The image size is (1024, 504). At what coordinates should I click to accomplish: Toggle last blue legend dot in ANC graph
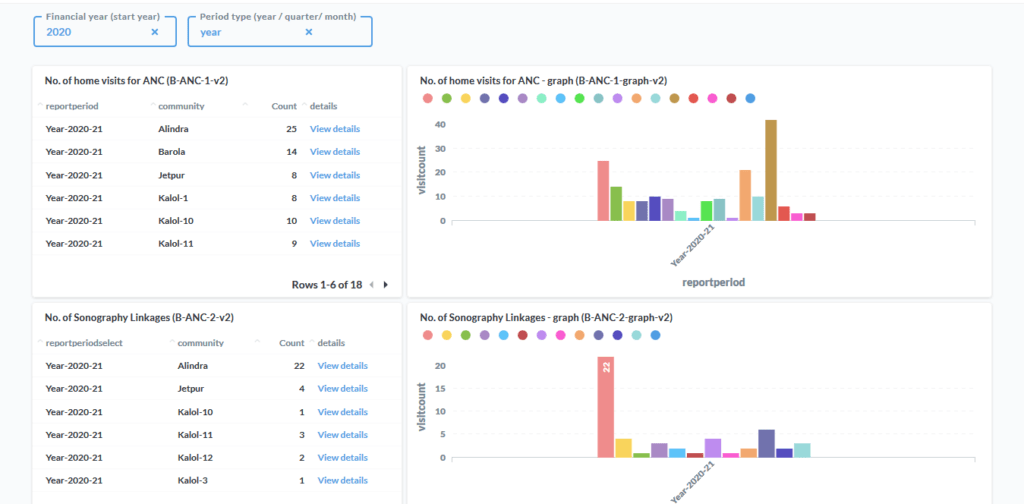click(750, 99)
